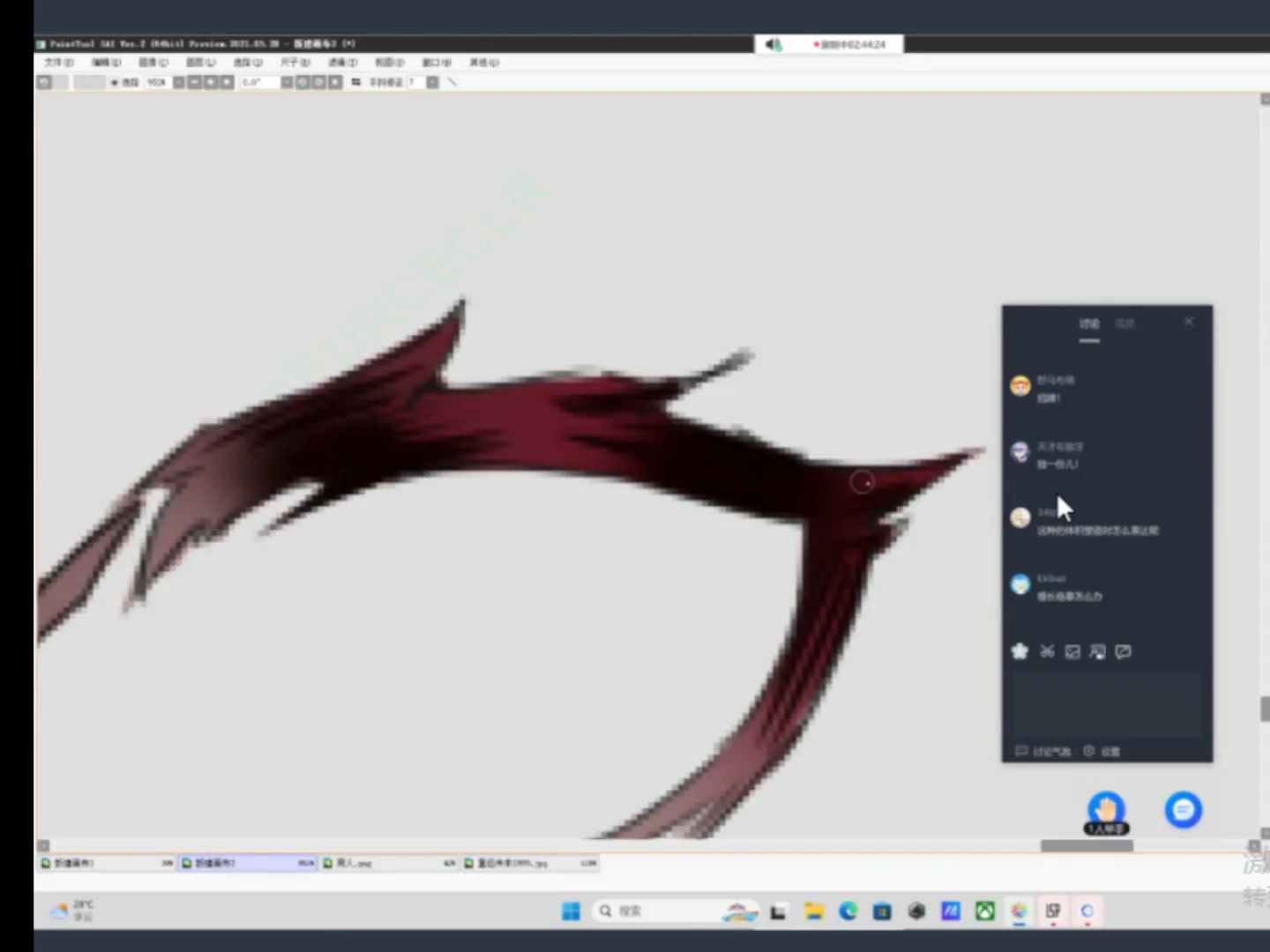Click the zoom percentage field
This screenshot has width=1270, height=952.
tap(158, 82)
